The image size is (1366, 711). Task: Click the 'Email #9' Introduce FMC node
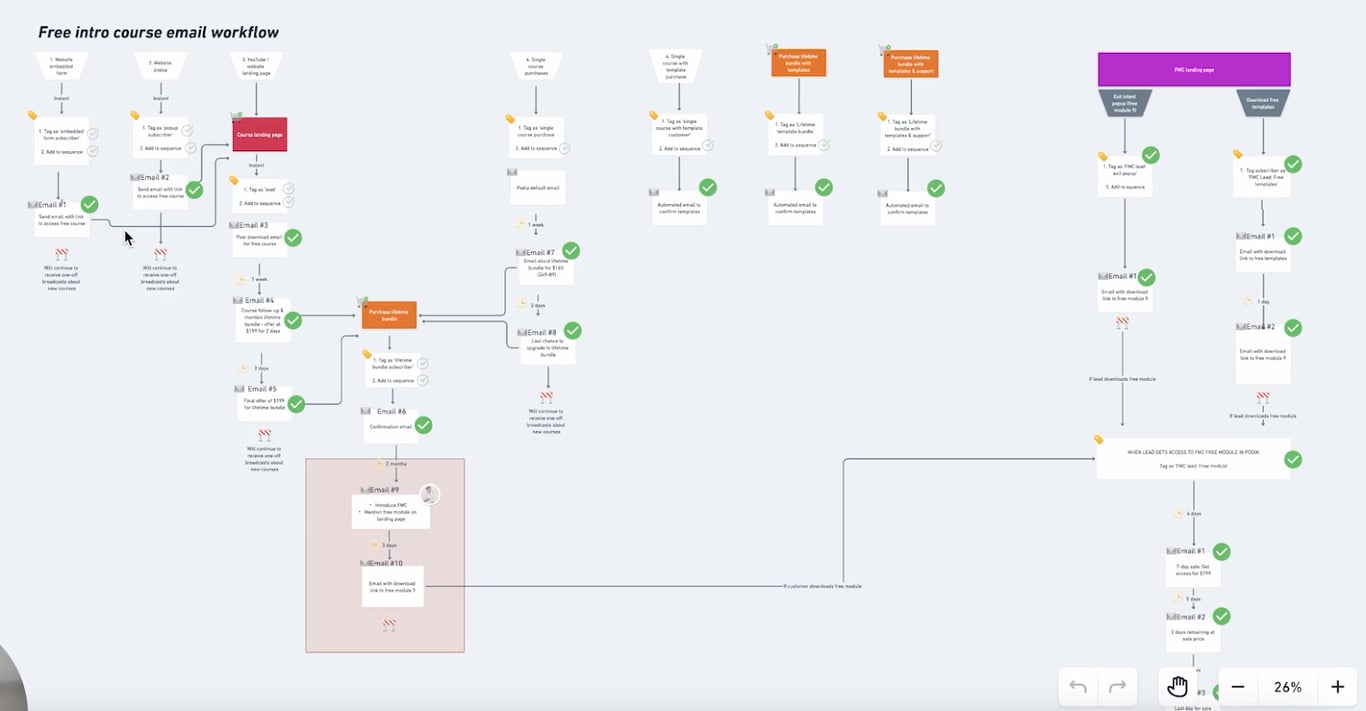point(391,511)
